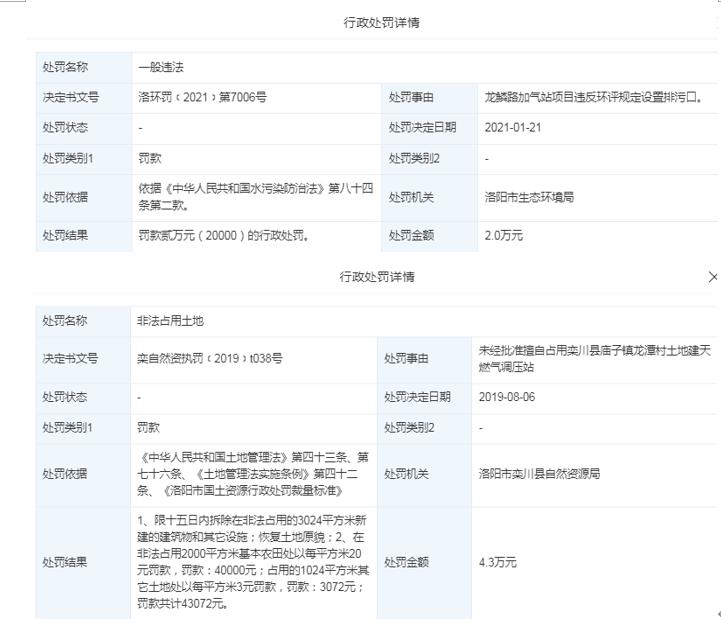The width and height of the screenshot is (721, 625).
Task: Click the result text 罚款贰万元（20000）
Action: click(x=223, y=235)
